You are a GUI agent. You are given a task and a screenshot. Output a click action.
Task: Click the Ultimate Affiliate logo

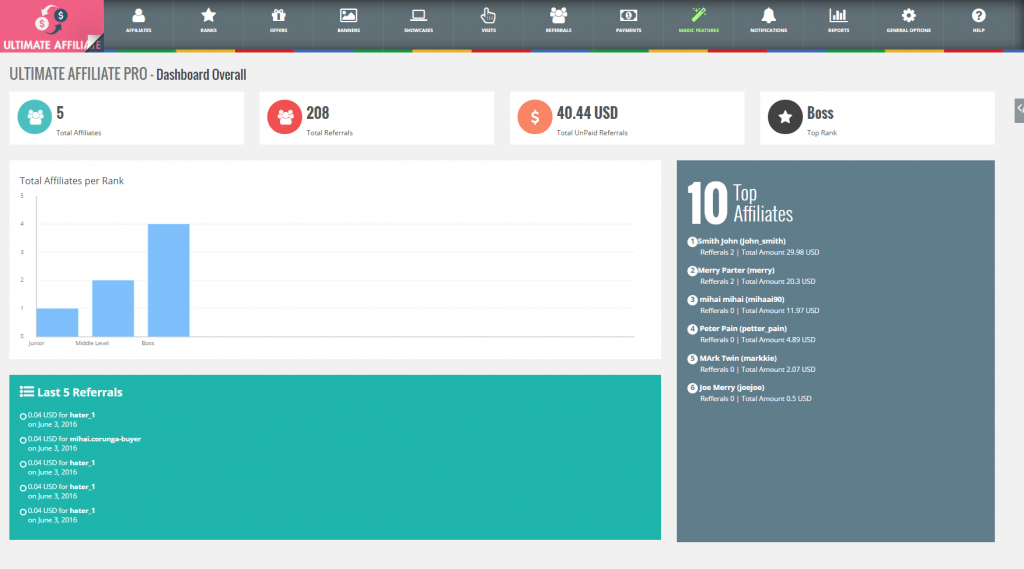[x=51, y=26]
